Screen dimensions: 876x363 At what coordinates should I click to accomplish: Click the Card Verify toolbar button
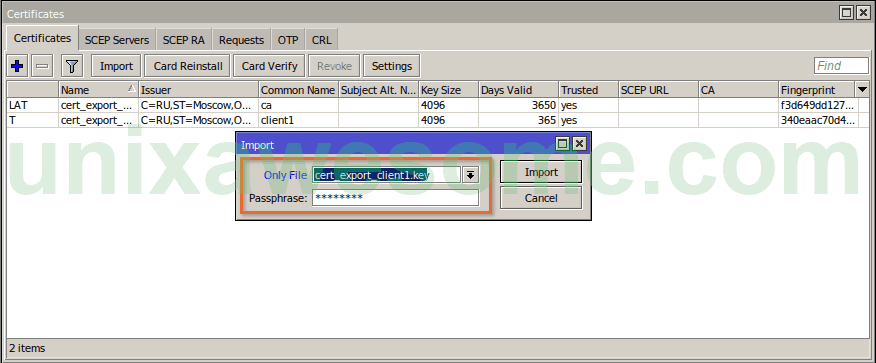coord(269,66)
